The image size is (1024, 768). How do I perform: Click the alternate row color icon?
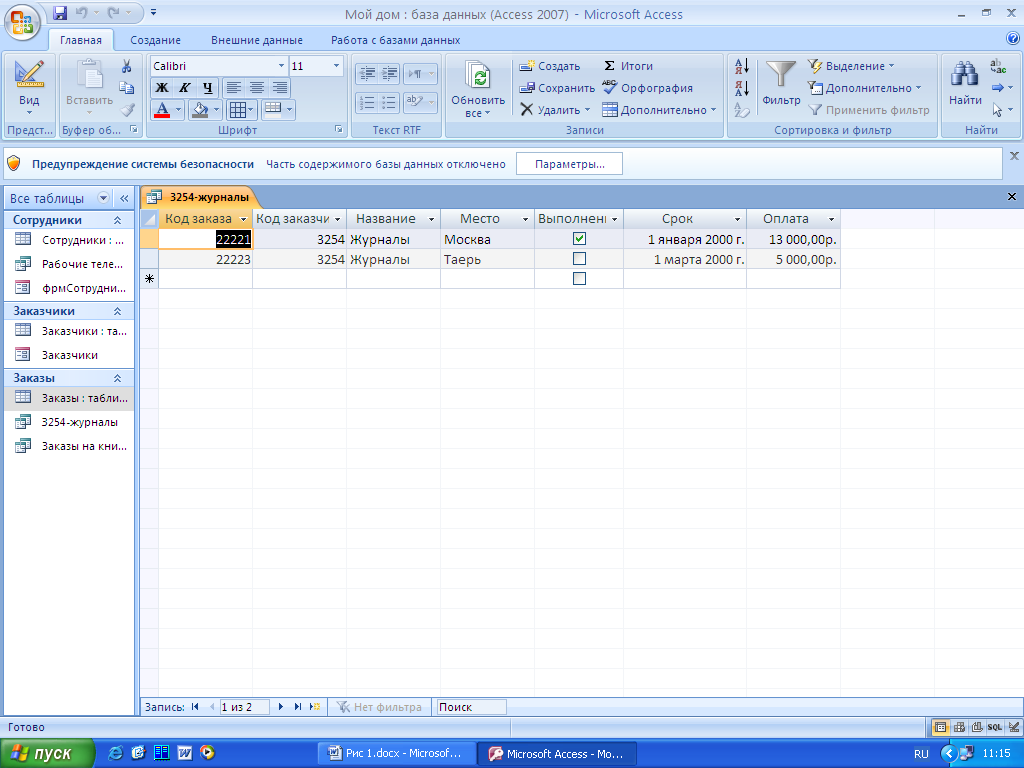pos(273,109)
